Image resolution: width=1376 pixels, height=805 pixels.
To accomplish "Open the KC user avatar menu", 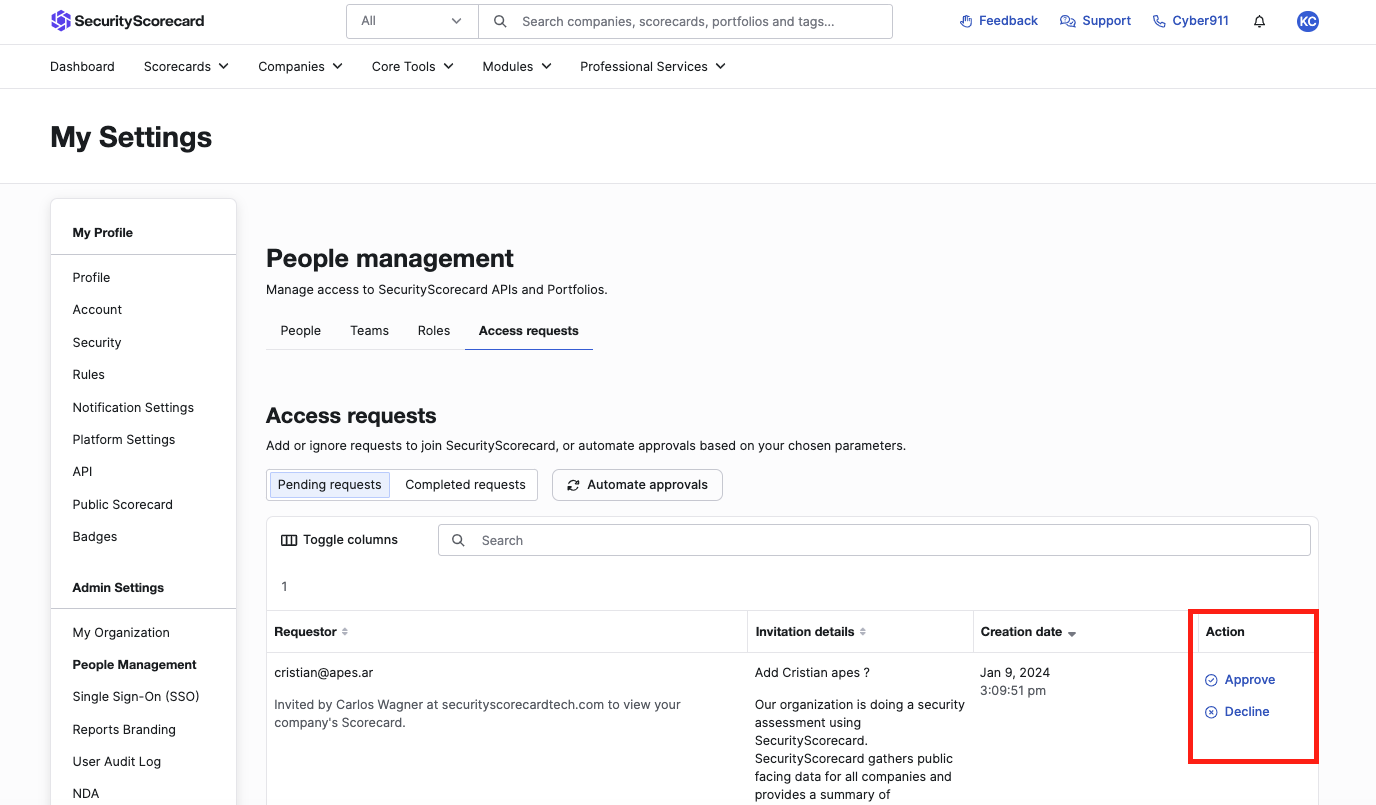I will point(1307,21).
